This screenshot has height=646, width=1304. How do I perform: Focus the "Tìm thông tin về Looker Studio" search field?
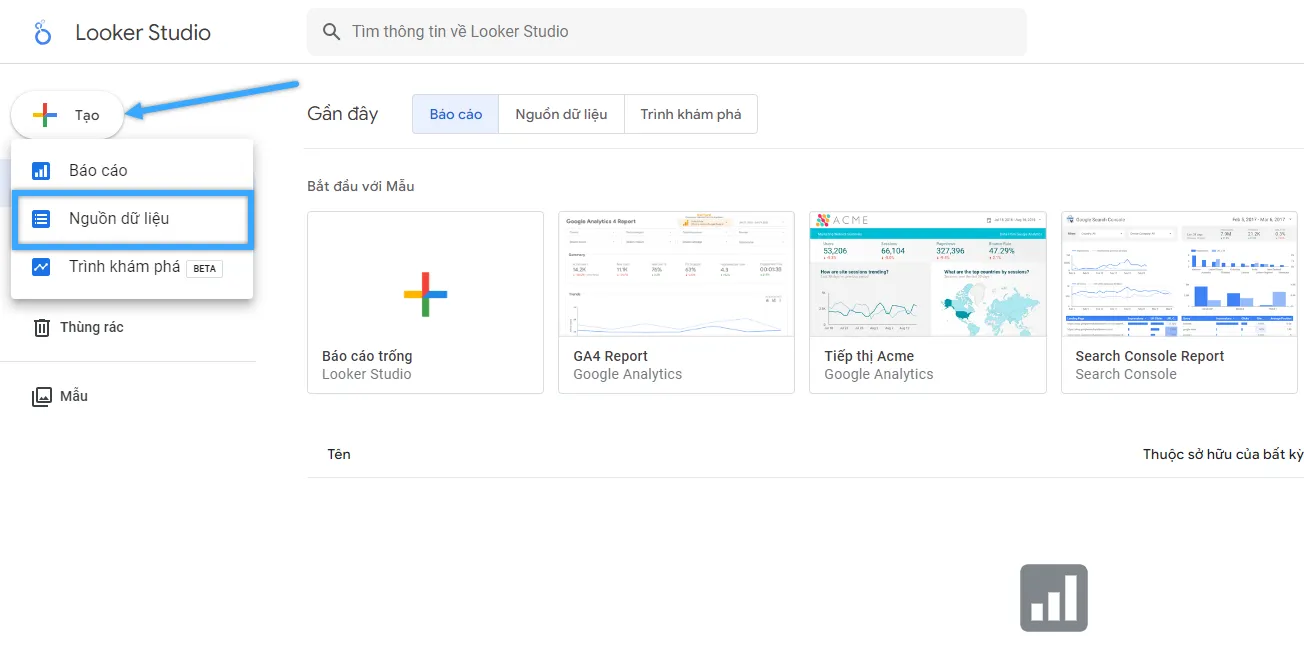(x=666, y=32)
